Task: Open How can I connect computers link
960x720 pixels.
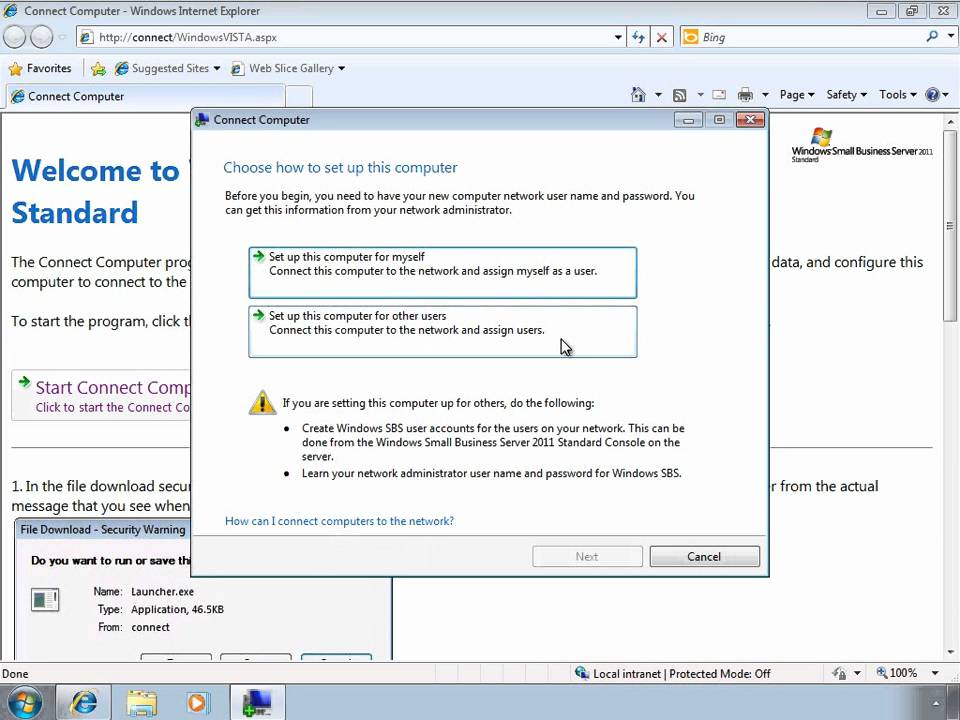Action: tap(339, 521)
